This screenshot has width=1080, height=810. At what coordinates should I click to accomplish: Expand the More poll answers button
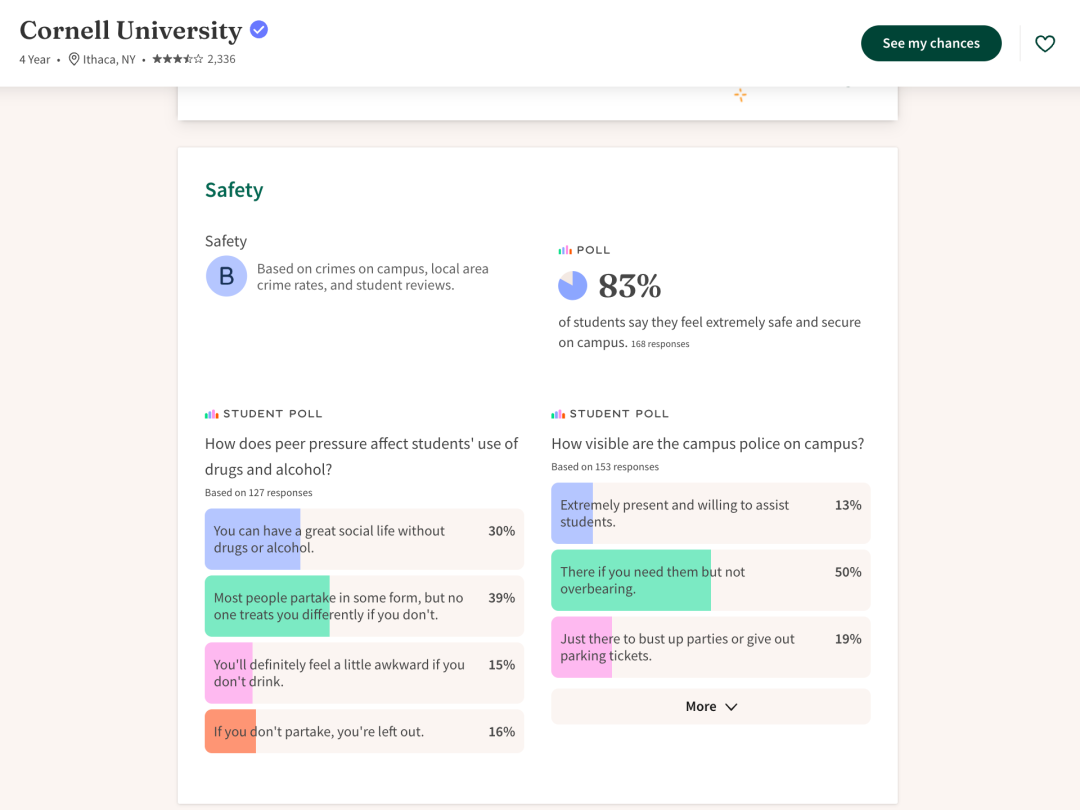tap(711, 707)
